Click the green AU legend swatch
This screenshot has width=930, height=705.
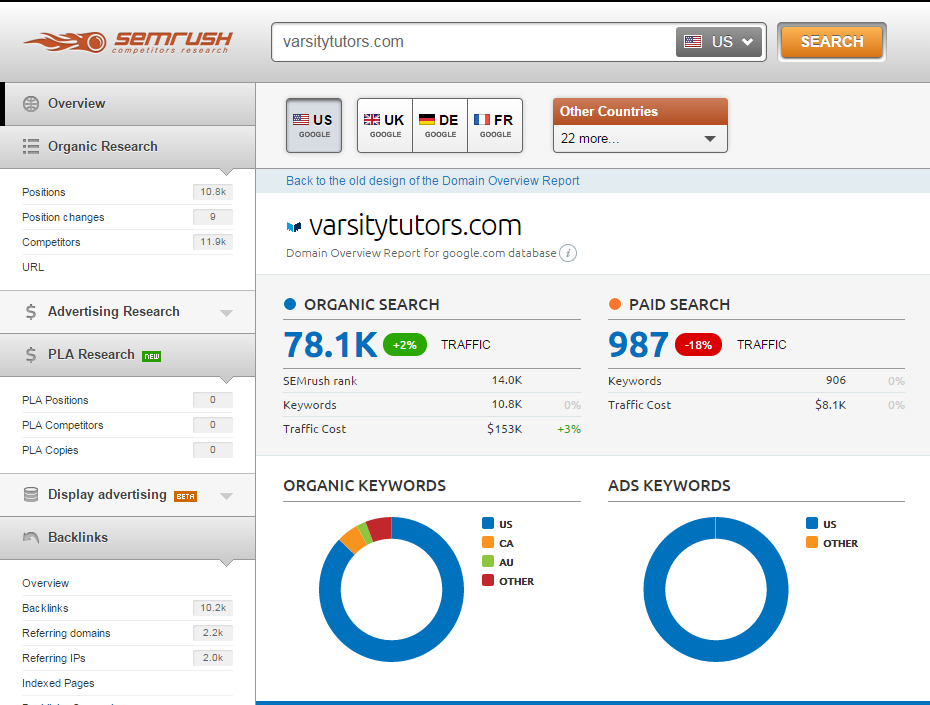point(488,561)
